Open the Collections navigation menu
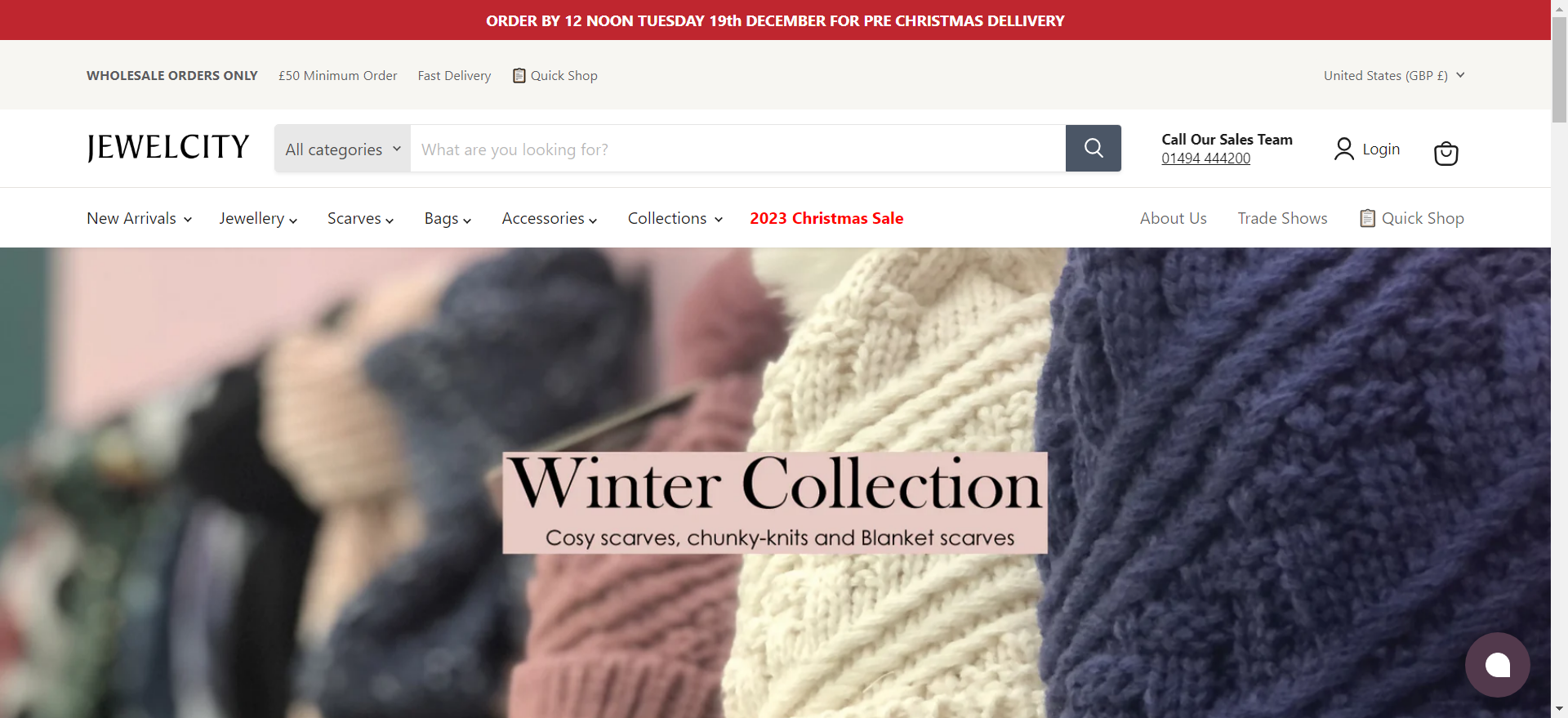The height and width of the screenshot is (718, 1568). tap(675, 218)
